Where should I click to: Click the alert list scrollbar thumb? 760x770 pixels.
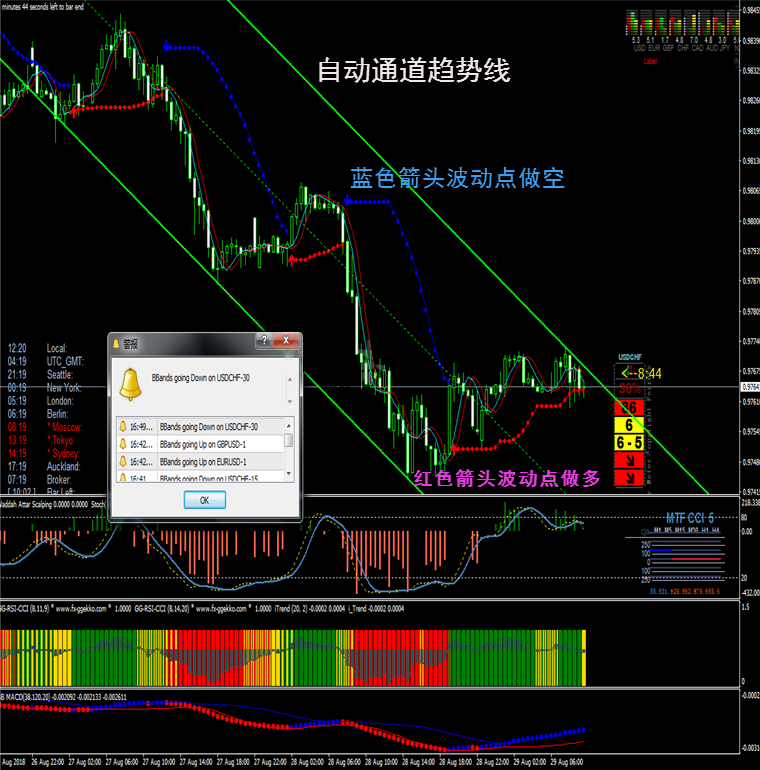[289, 440]
